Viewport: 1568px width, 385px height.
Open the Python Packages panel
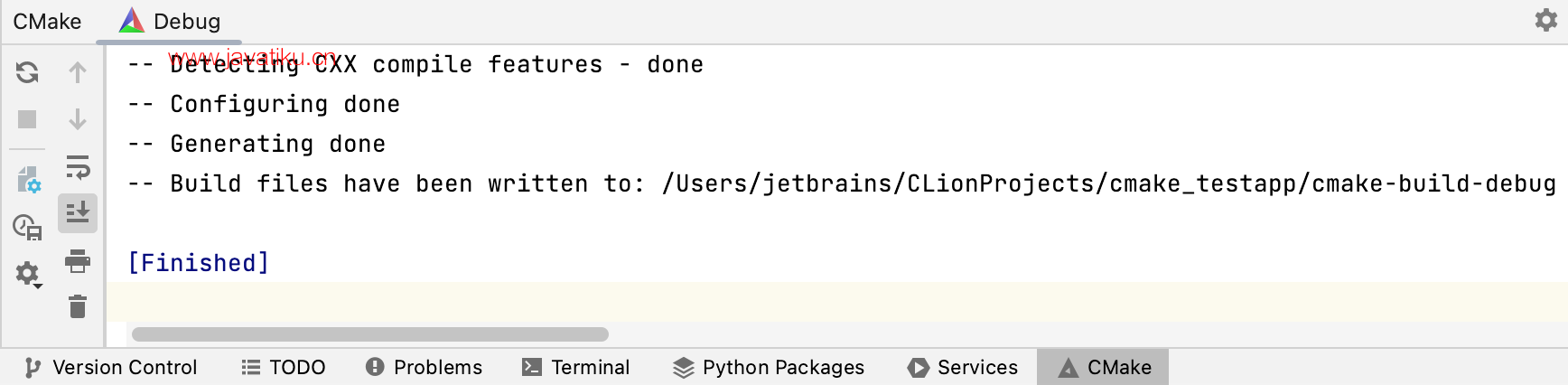point(769,367)
